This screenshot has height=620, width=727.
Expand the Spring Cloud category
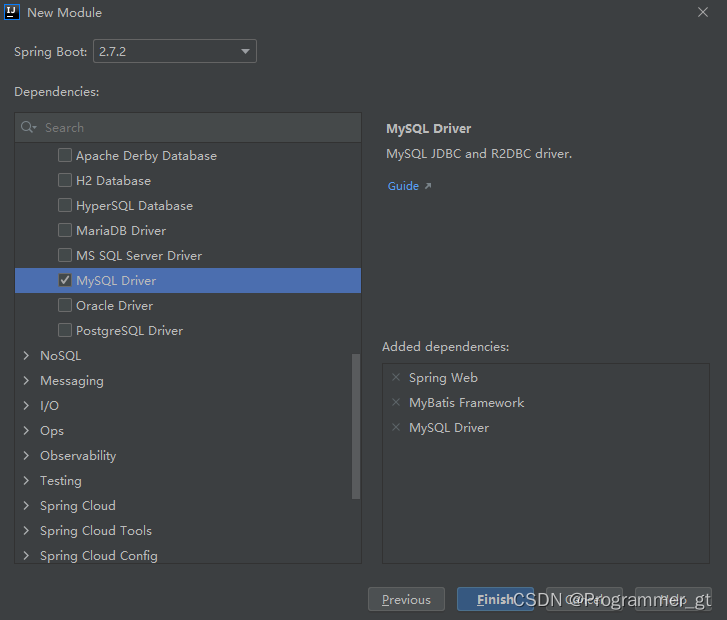click(26, 506)
